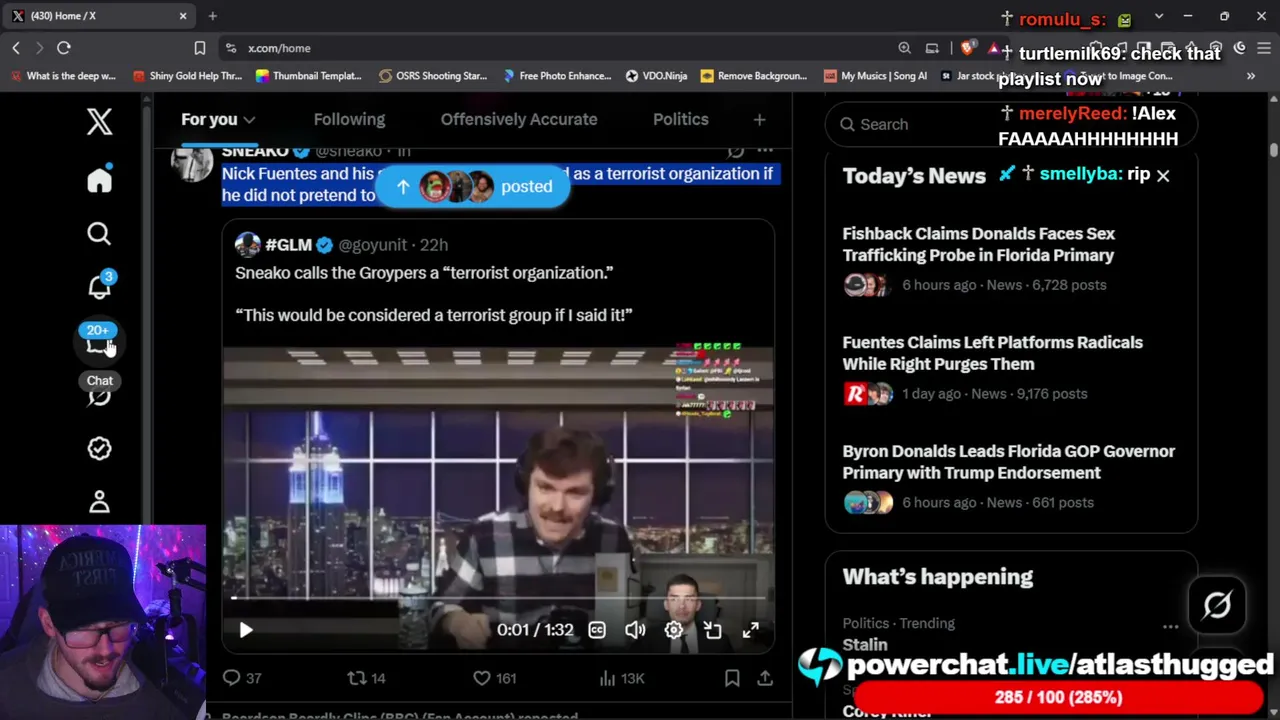Open more options on SNEAKO post
Image resolution: width=1280 pixels, height=720 pixels.
pyautogui.click(x=765, y=150)
